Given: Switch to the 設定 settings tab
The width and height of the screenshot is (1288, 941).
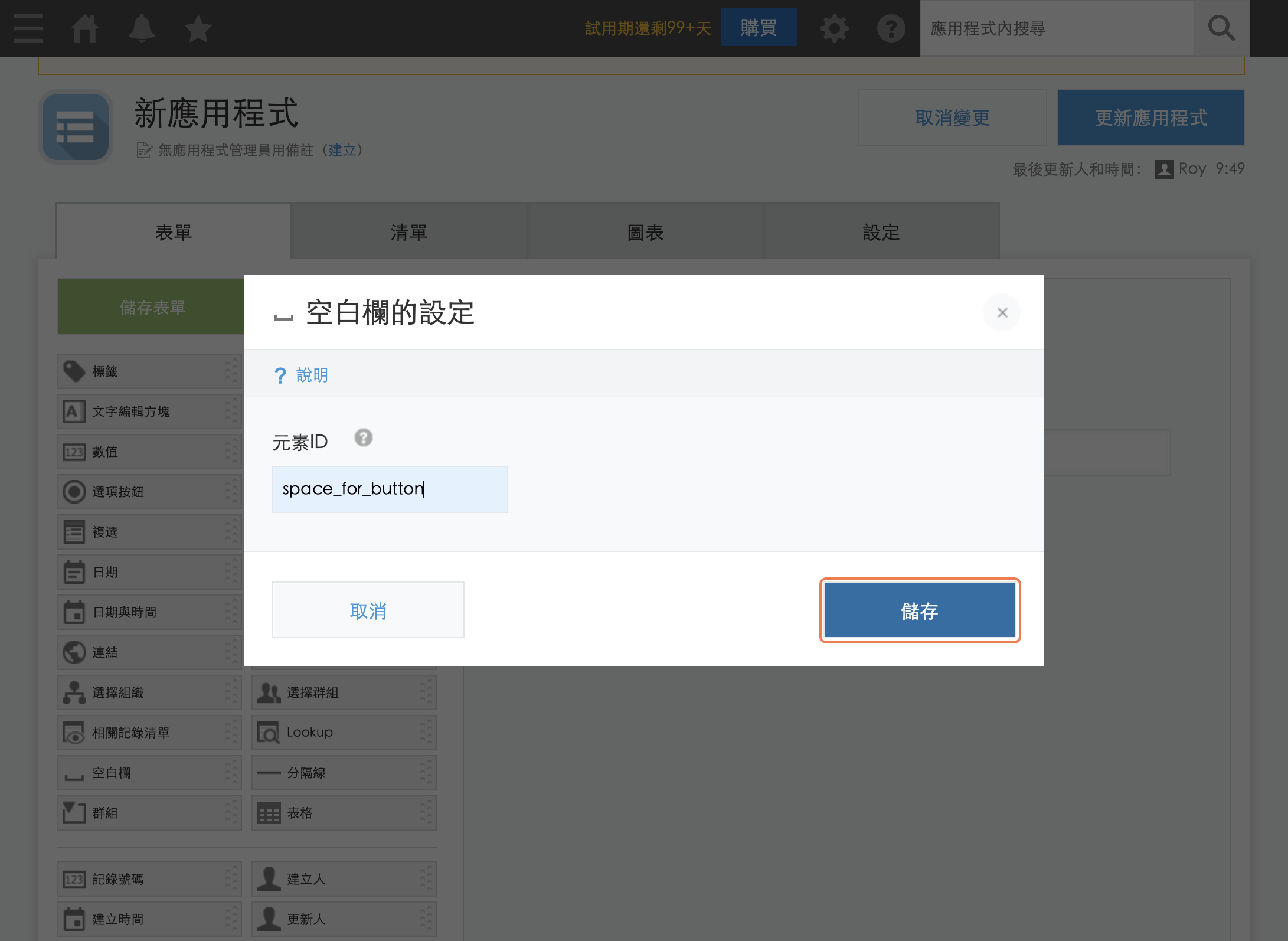Looking at the screenshot, I should (x=881, y=232).
